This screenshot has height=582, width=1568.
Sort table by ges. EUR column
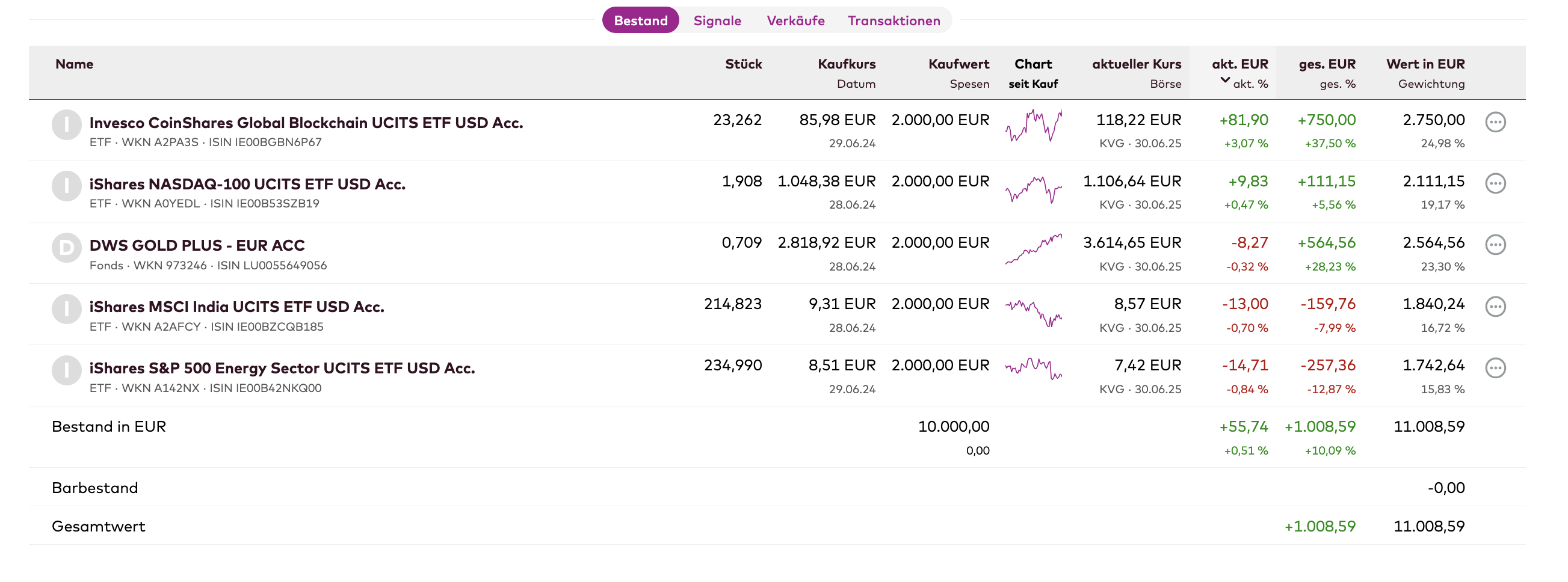point(1326,64)
